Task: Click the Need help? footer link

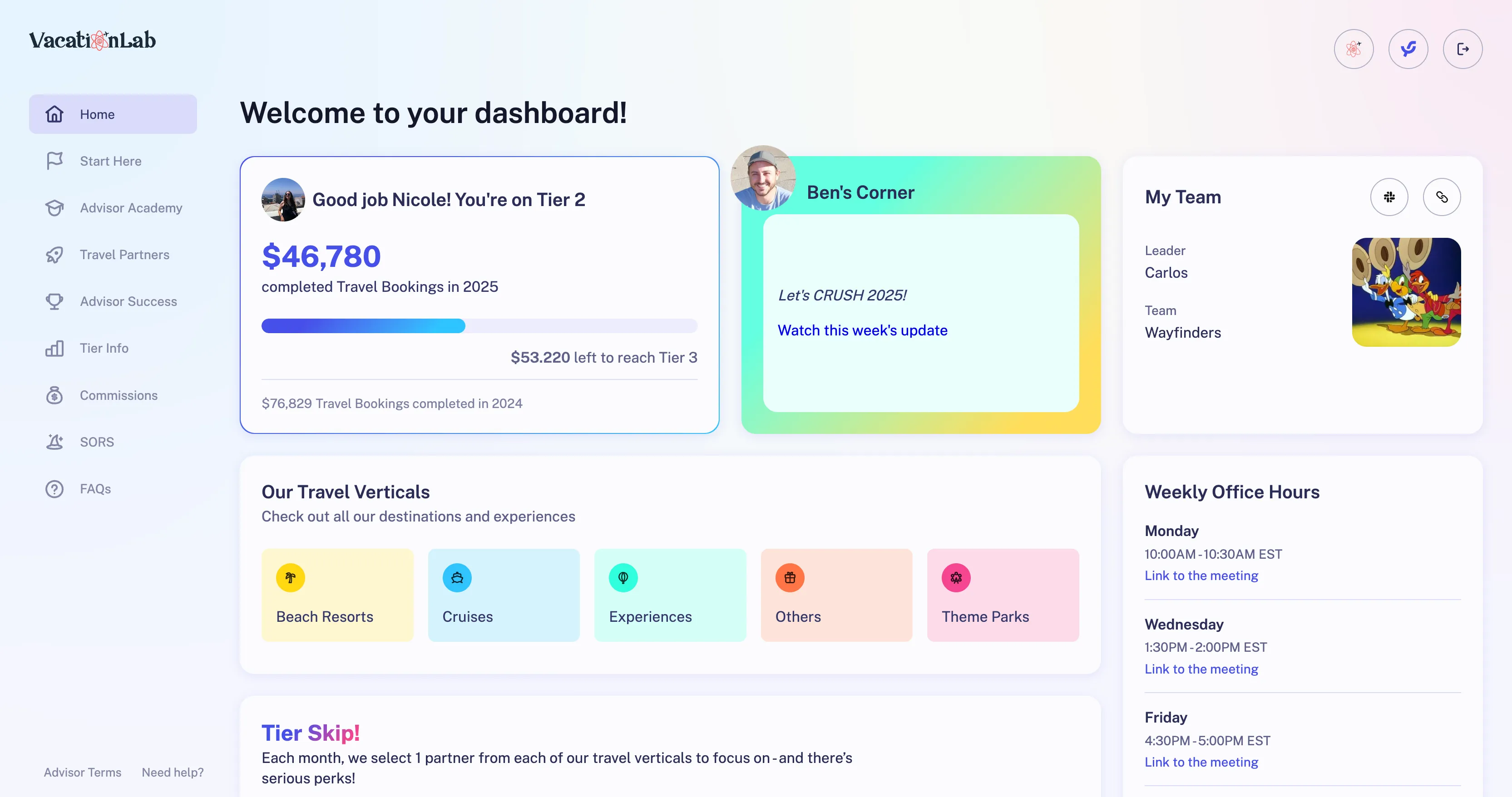Action: coord(173,772)
